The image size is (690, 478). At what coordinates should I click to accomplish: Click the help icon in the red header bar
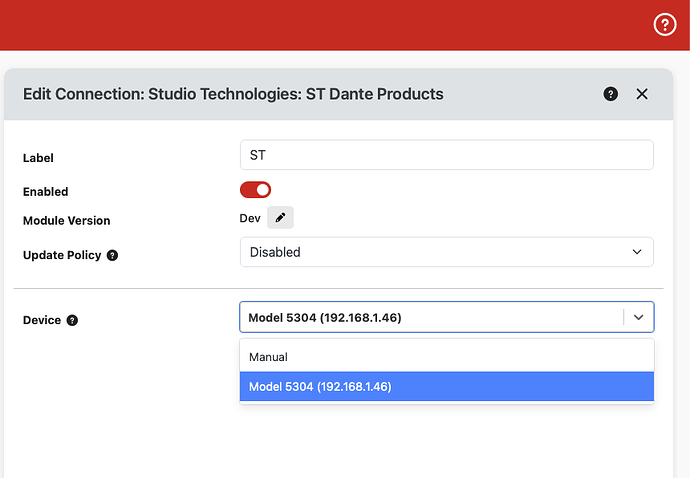click(665, 25)
